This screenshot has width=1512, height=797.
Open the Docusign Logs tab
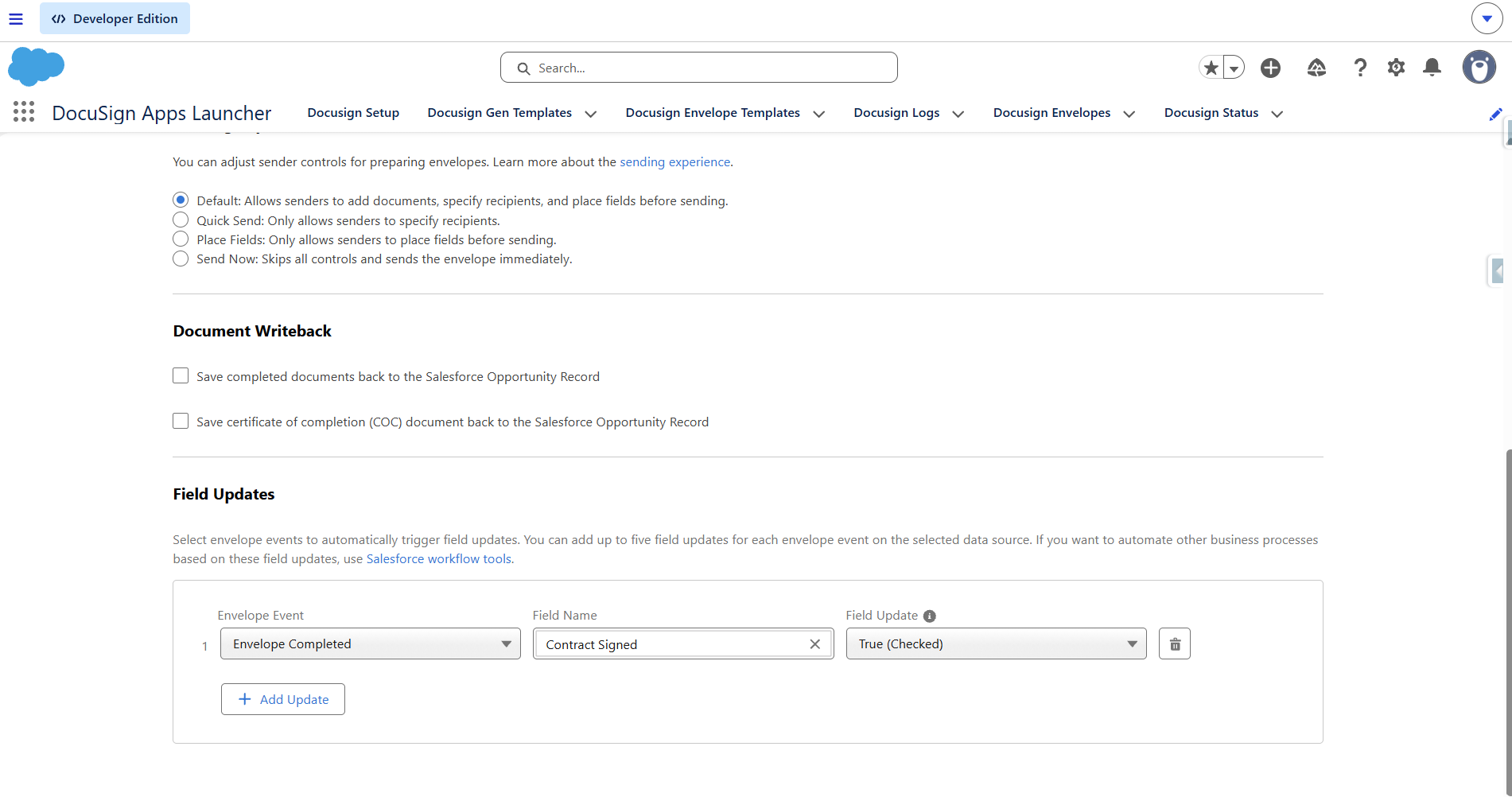[896, 113]
